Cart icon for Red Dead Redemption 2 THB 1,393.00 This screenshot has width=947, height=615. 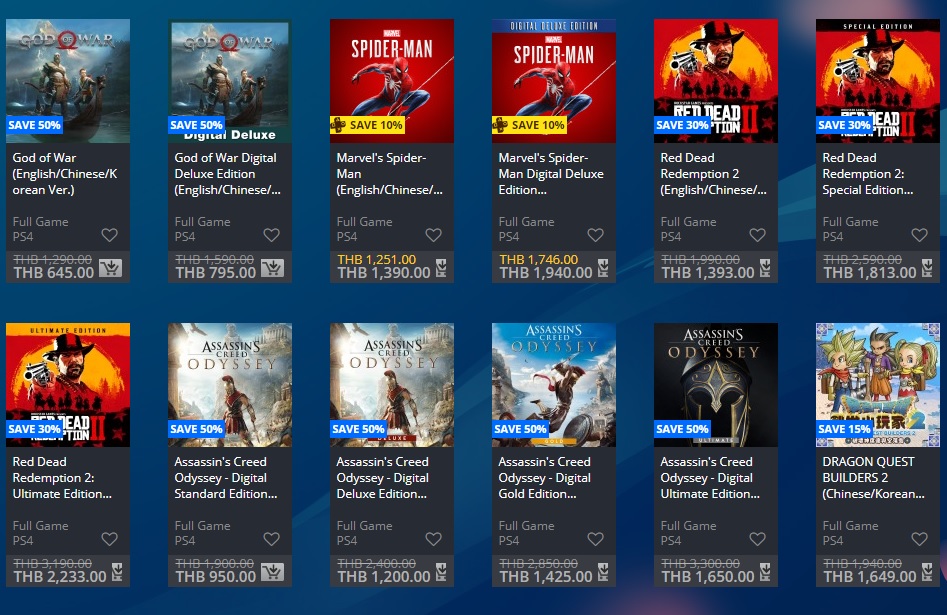pyautogui.click(x=765, y=268)
